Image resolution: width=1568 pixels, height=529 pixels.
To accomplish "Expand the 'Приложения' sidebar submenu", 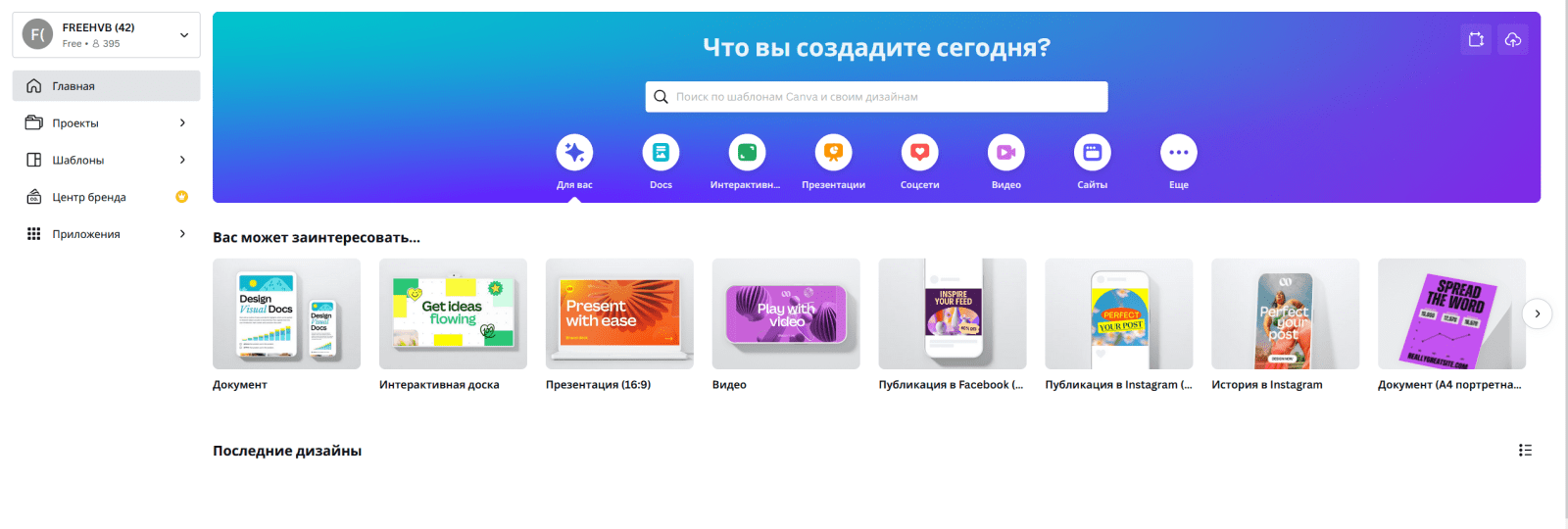I will pos(182,234).
